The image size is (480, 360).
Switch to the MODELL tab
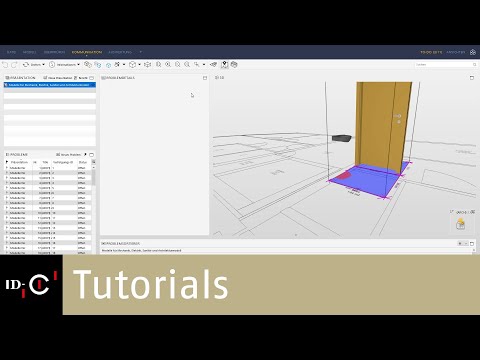pyautogui.click(x=29, y=52)
